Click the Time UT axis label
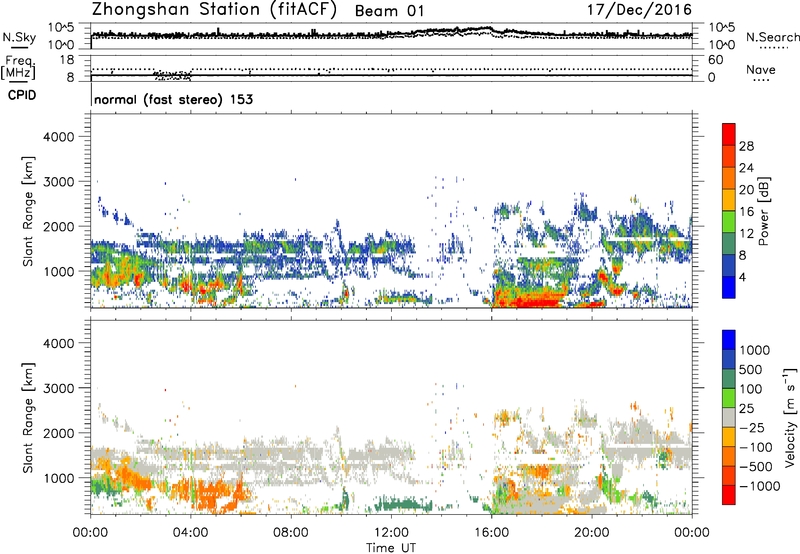The image size is (800, 554). coord(391,548)
